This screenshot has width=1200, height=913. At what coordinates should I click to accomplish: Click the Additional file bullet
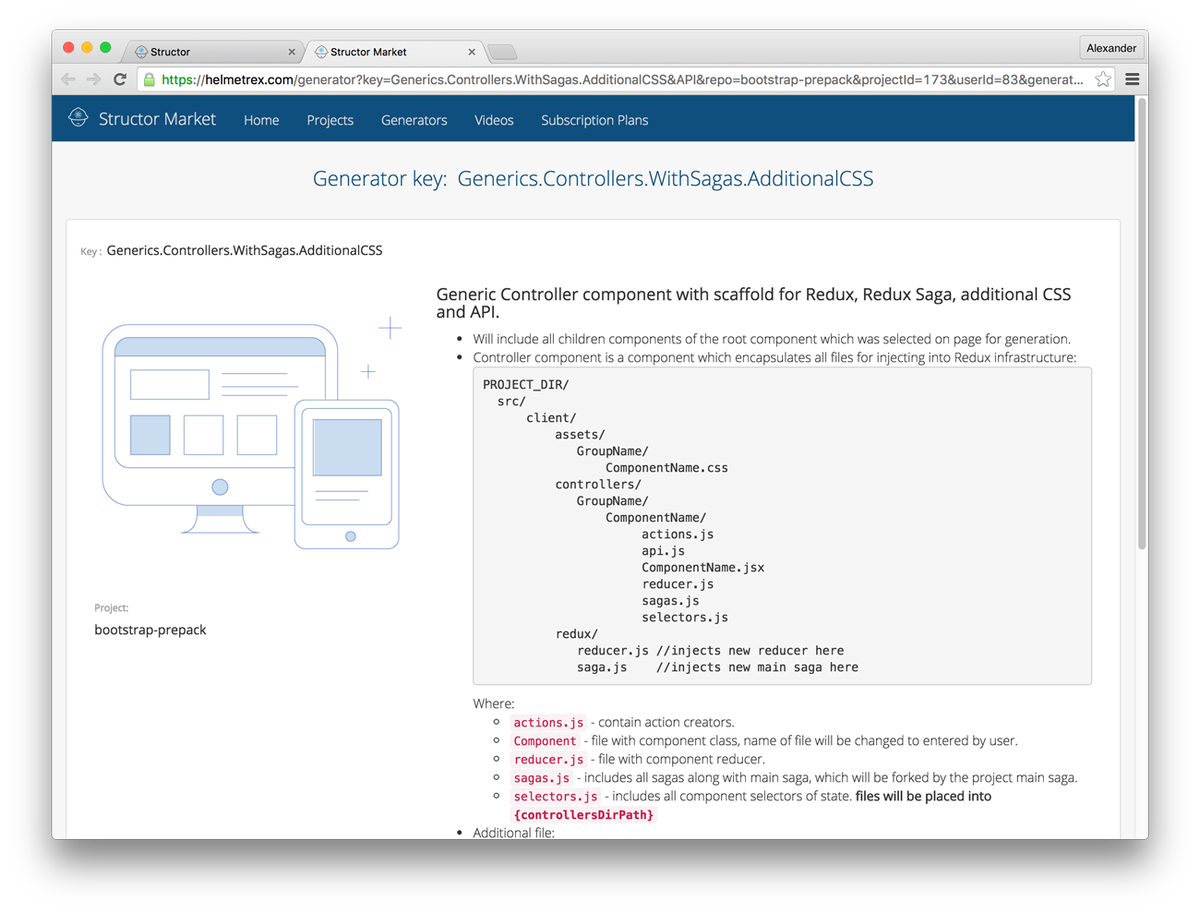click(x=513, y=832)
